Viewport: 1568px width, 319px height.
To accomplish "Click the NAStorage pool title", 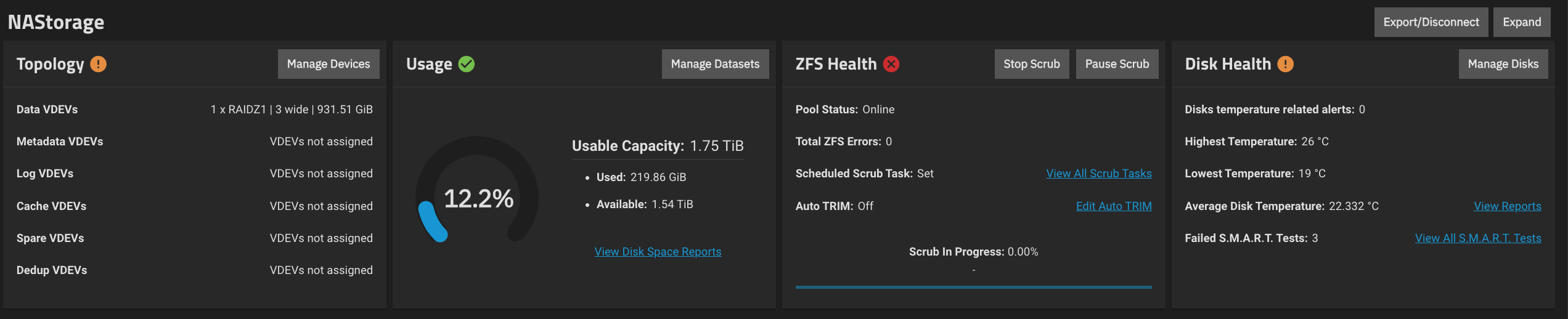I will pyautogui.click(x=56, y=22).
